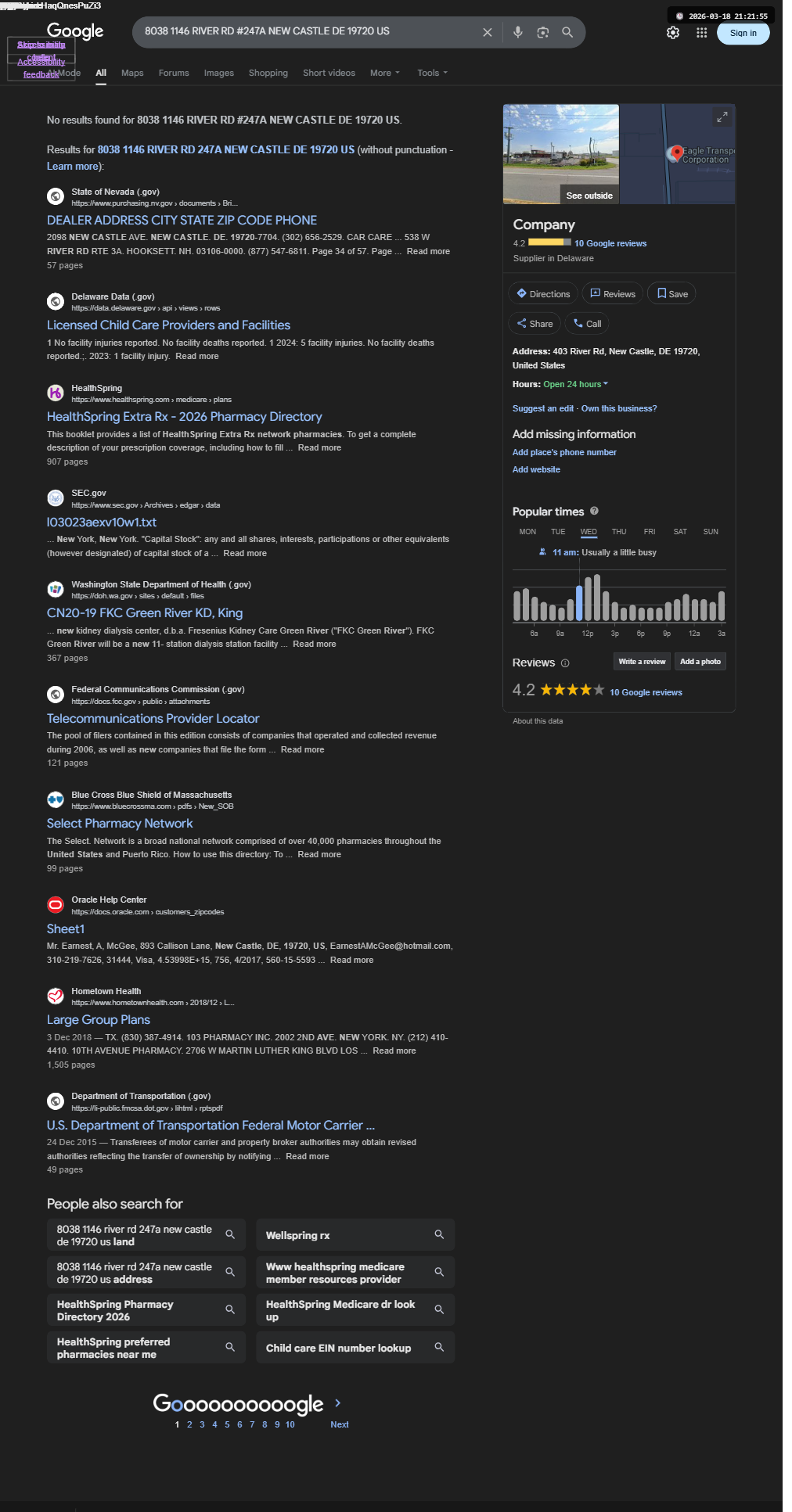Expand the More search filters dropdown
The width and height of the screenshot is (792, 1512).
click(385, 73)
